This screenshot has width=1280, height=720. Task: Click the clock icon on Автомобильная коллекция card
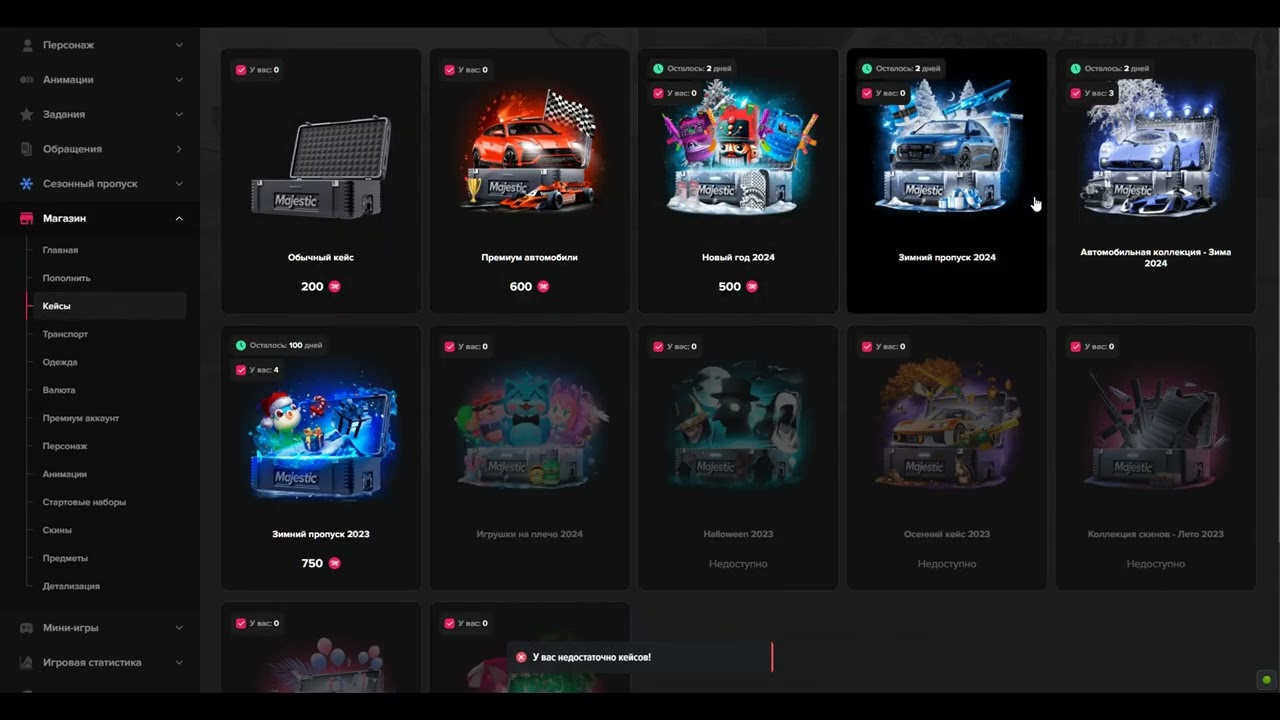[x=1076, y=69]
